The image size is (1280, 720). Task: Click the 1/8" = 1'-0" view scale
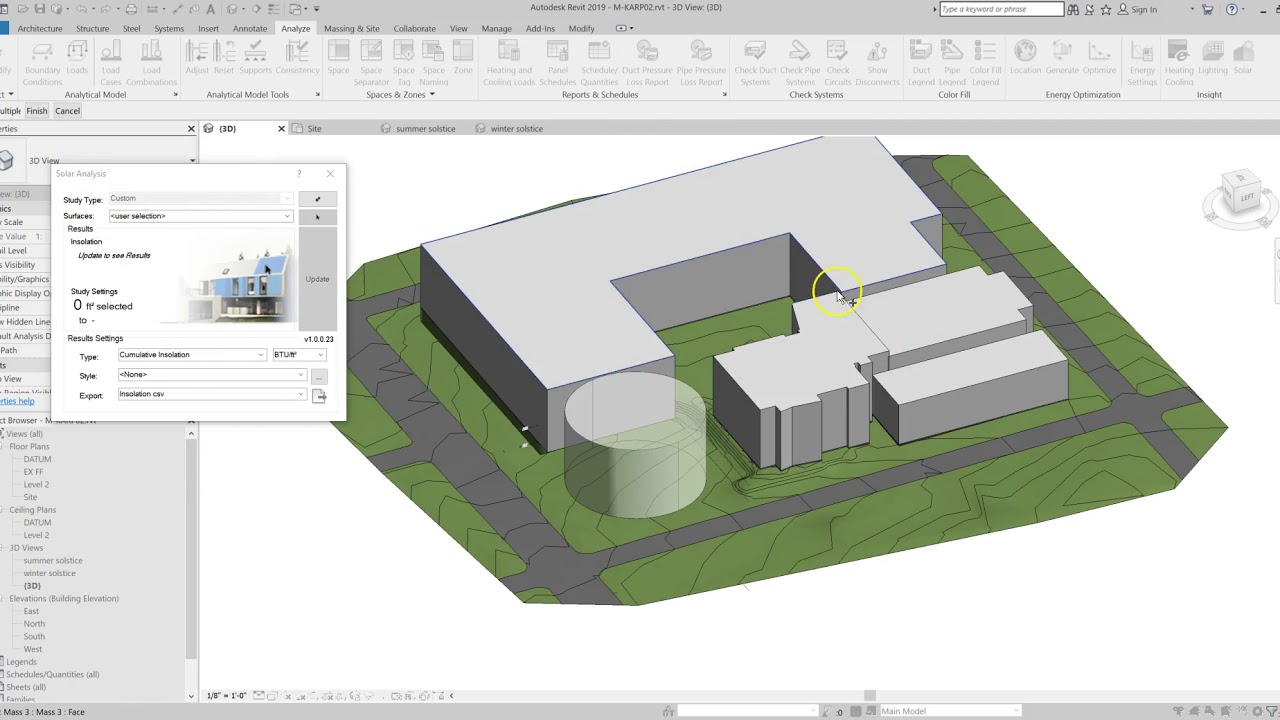tap(227, 696)
